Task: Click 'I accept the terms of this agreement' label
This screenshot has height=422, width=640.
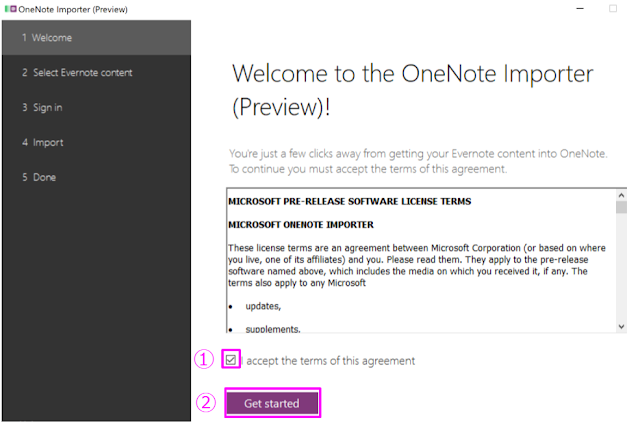Action: pyautogui.click(x=328, y=361)
